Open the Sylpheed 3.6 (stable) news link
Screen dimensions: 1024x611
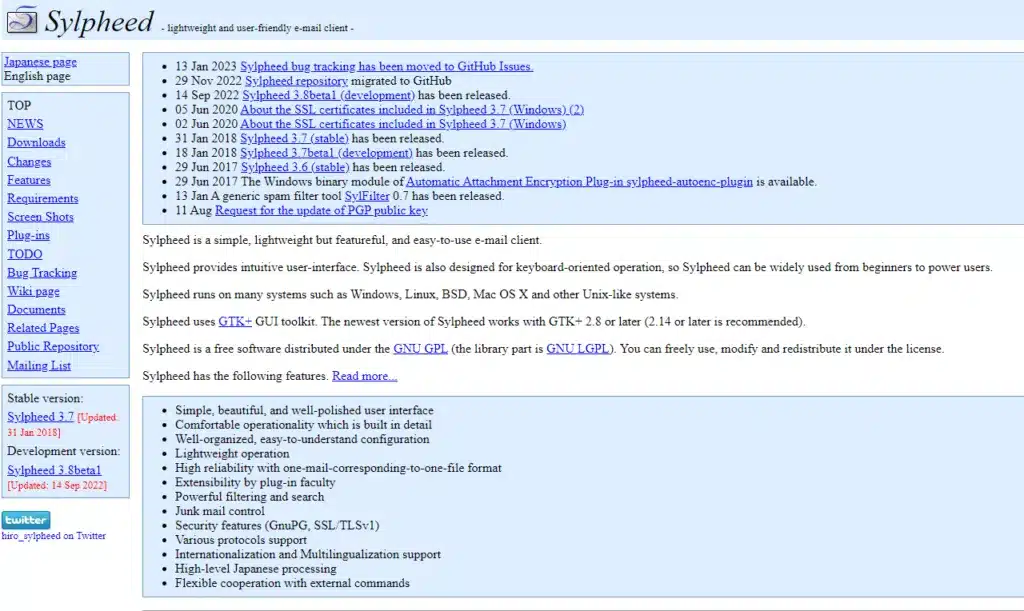click(x=295, y=166)
